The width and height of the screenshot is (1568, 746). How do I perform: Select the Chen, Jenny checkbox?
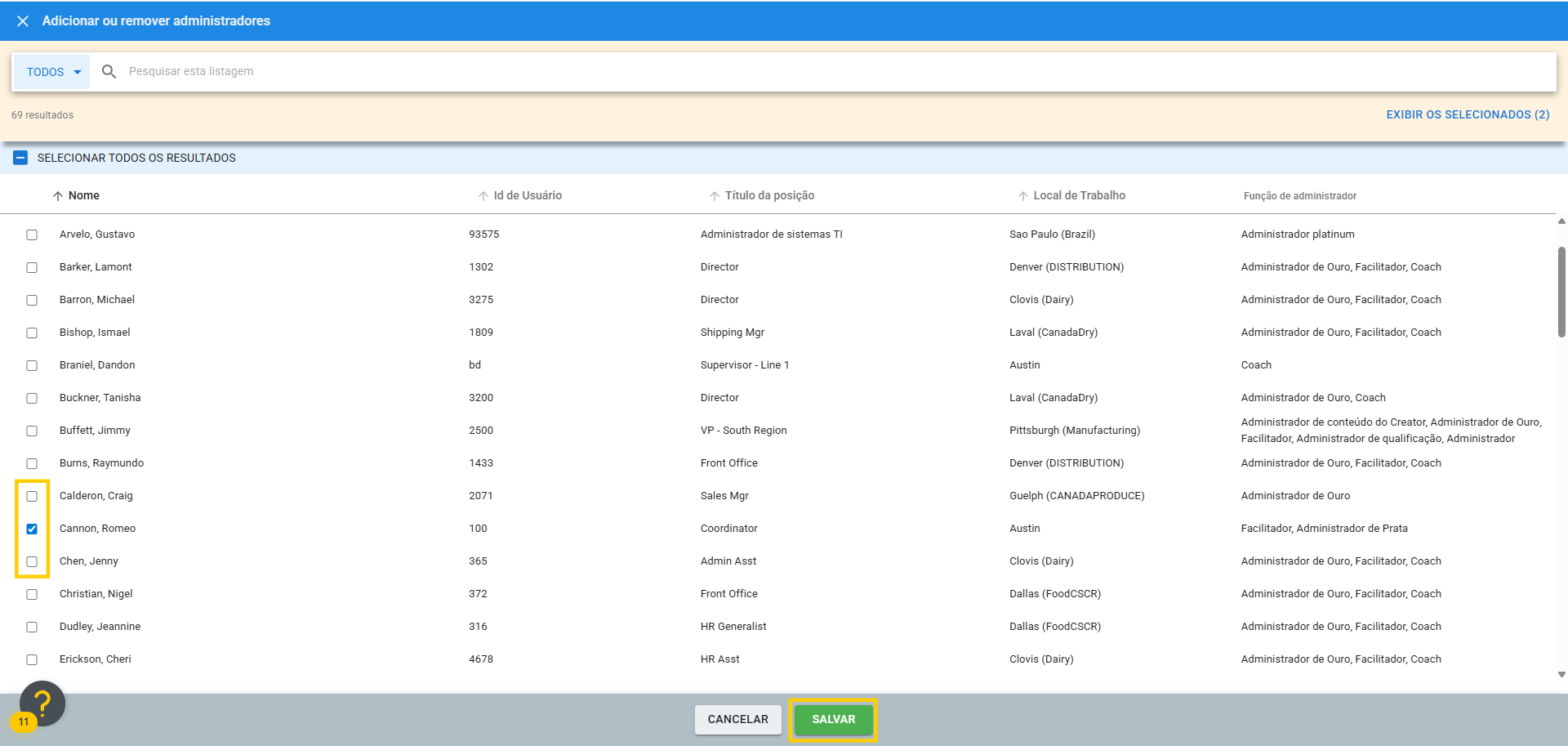[32, 561]
